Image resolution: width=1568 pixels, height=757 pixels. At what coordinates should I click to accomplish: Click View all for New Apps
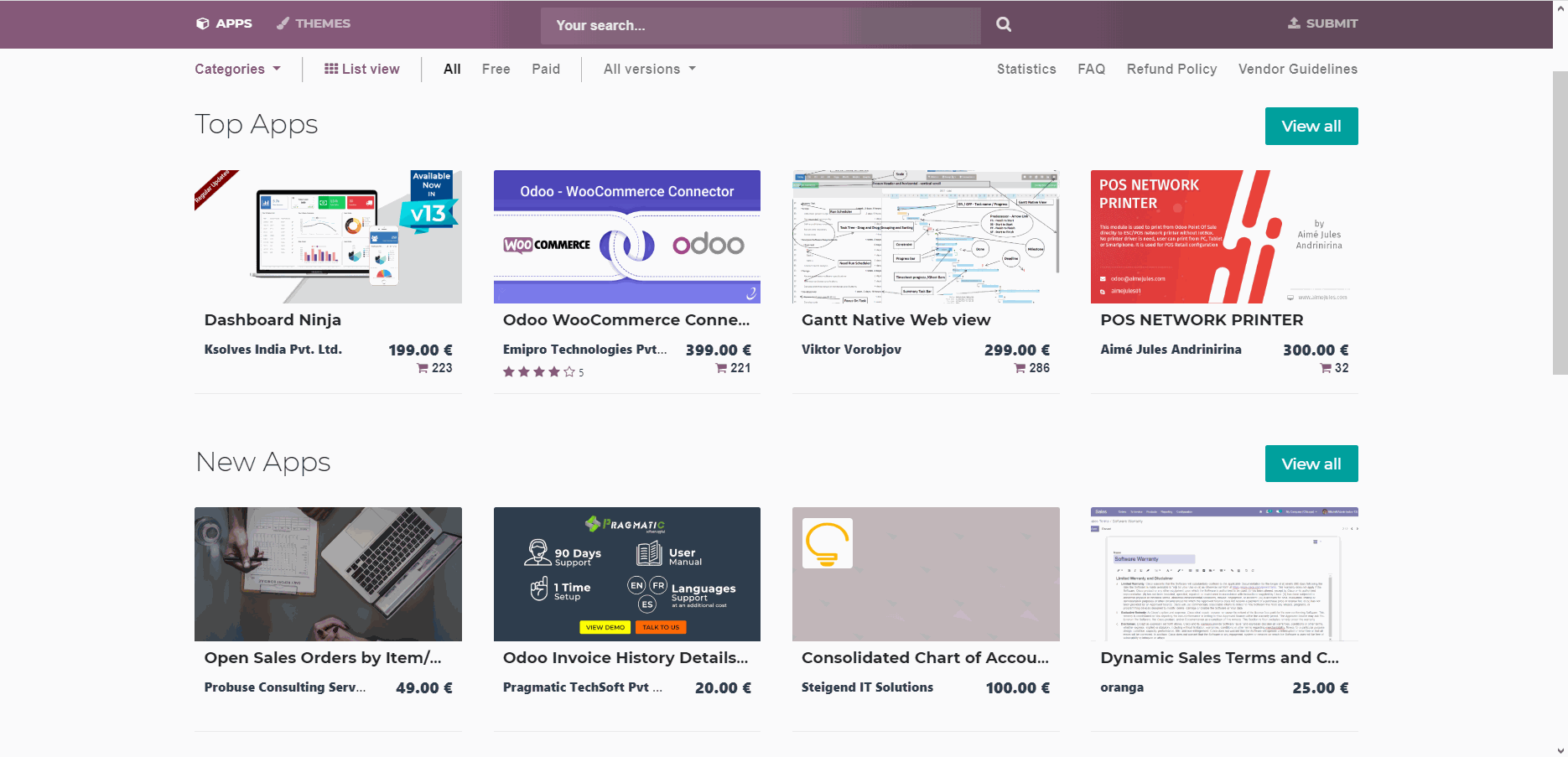point(1311,464)
